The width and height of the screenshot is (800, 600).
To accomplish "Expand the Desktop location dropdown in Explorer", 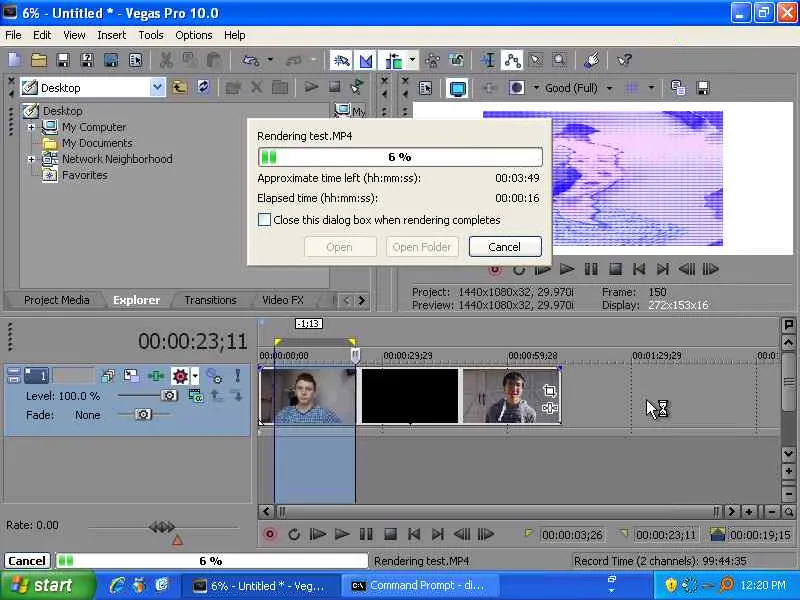I will [x=158, y=87].
